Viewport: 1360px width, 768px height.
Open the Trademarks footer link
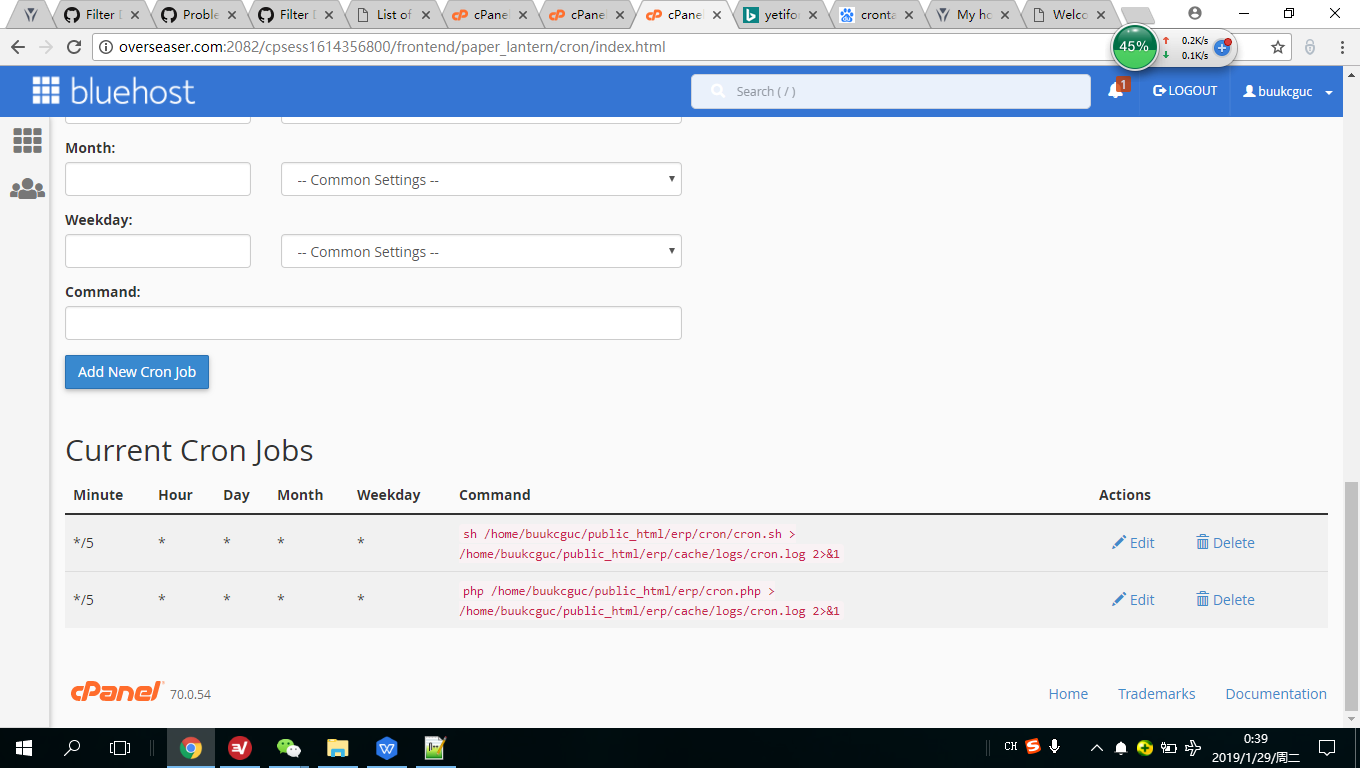coord(1156,694)
